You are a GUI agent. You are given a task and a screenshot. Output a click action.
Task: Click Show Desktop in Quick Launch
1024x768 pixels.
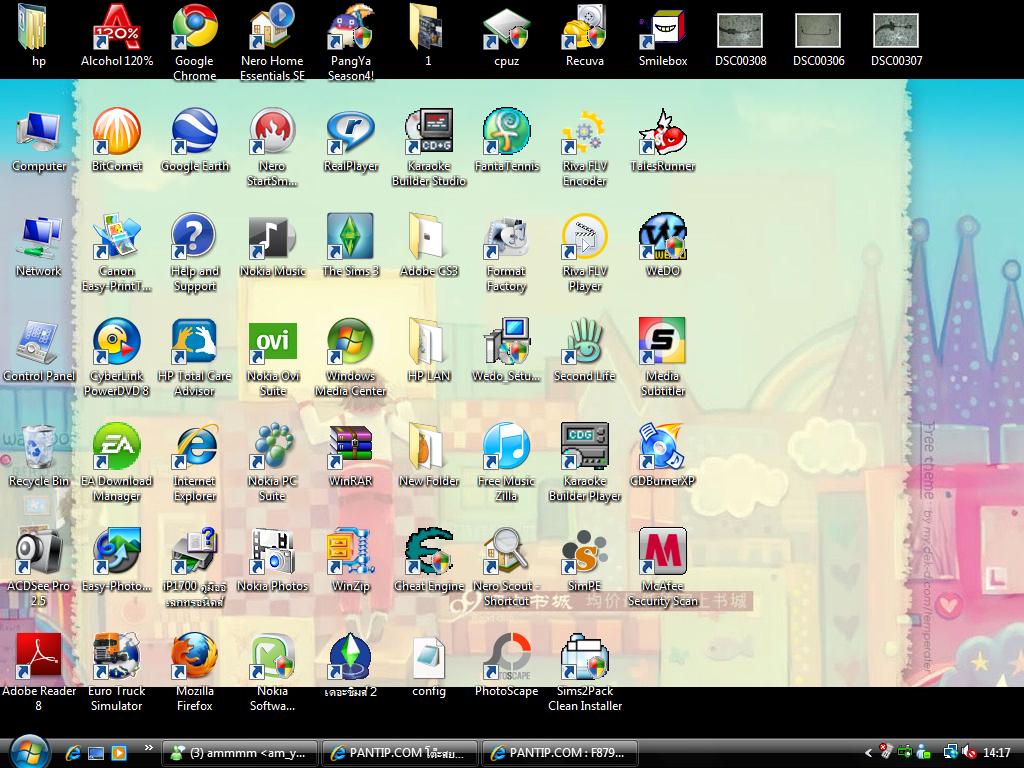click(x=96, y=753)
